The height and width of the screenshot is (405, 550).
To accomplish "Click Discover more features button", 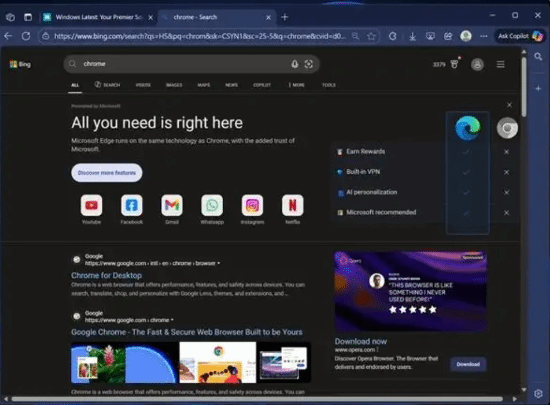I will pyautogui.click(x=107, y=173).
